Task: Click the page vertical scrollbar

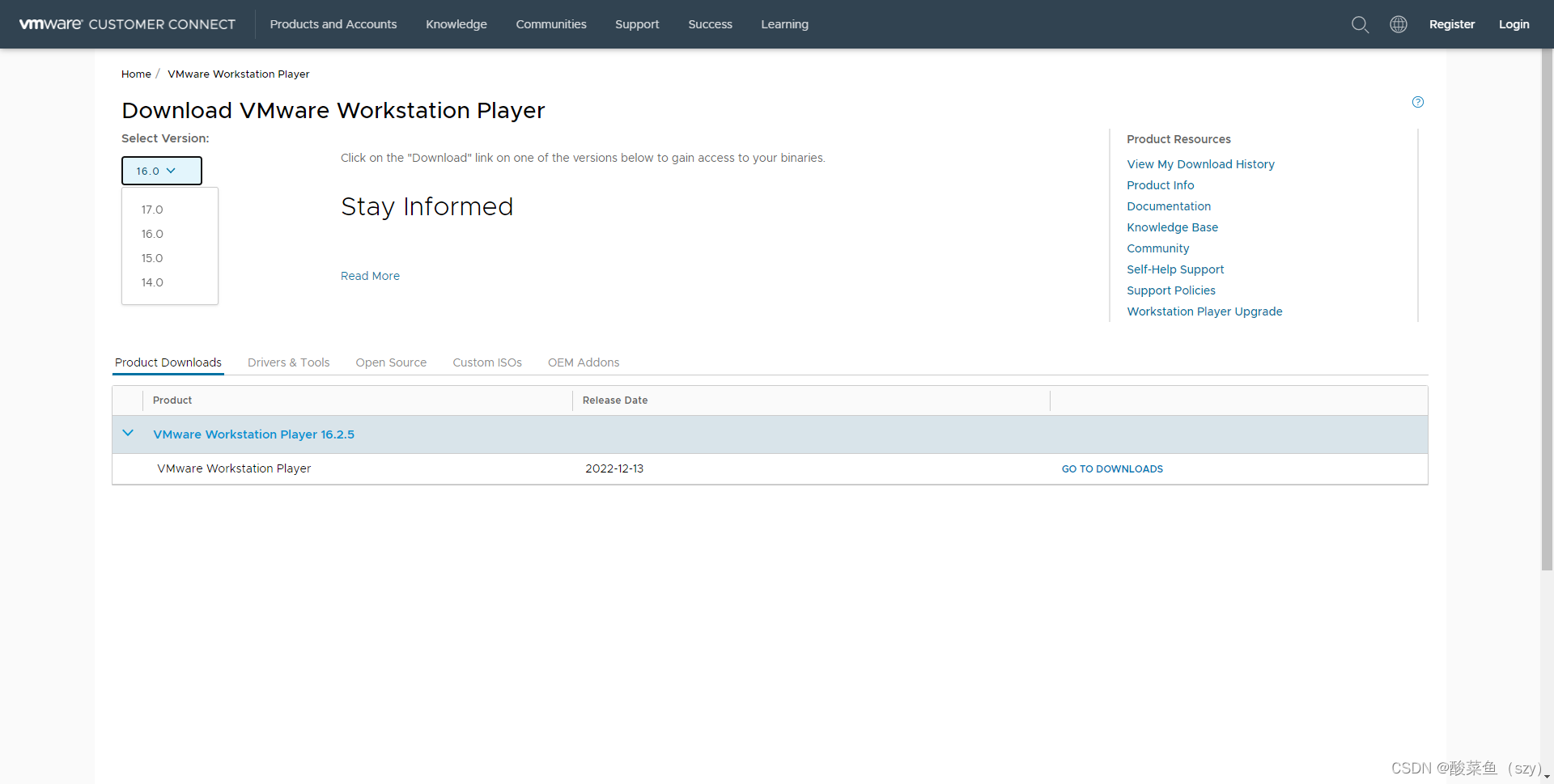Action: (x=1547, y=310)
